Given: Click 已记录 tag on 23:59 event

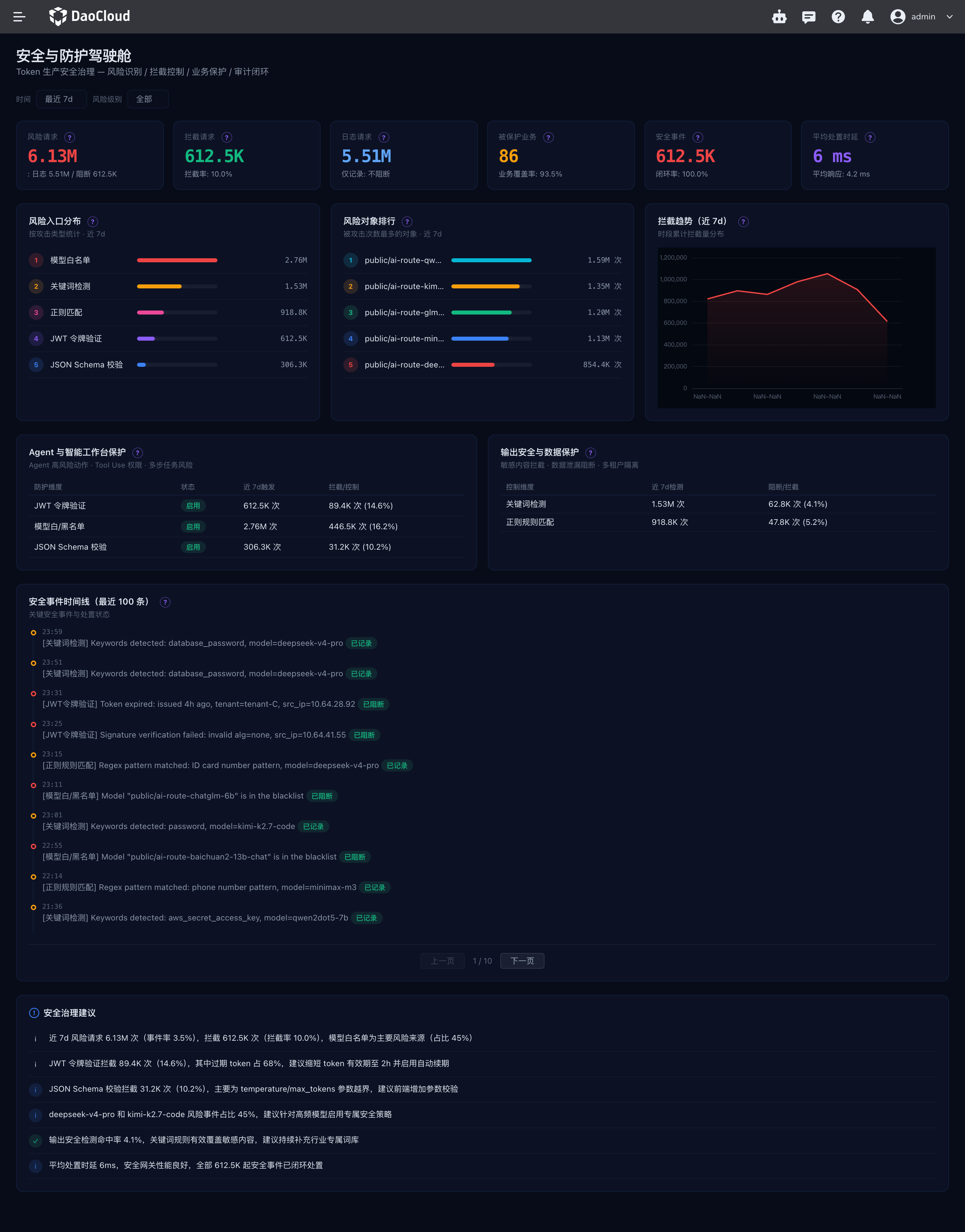Looking at the screenshot, I should coord(362,643).
